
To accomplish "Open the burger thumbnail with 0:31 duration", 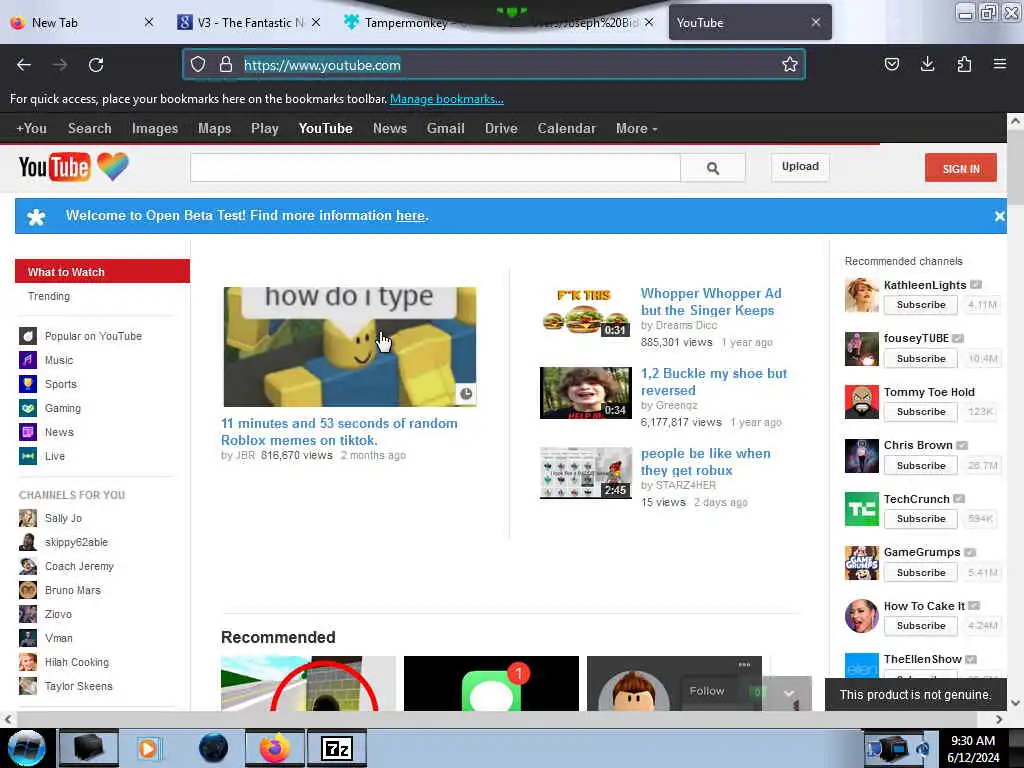I will tap(585, 312).
